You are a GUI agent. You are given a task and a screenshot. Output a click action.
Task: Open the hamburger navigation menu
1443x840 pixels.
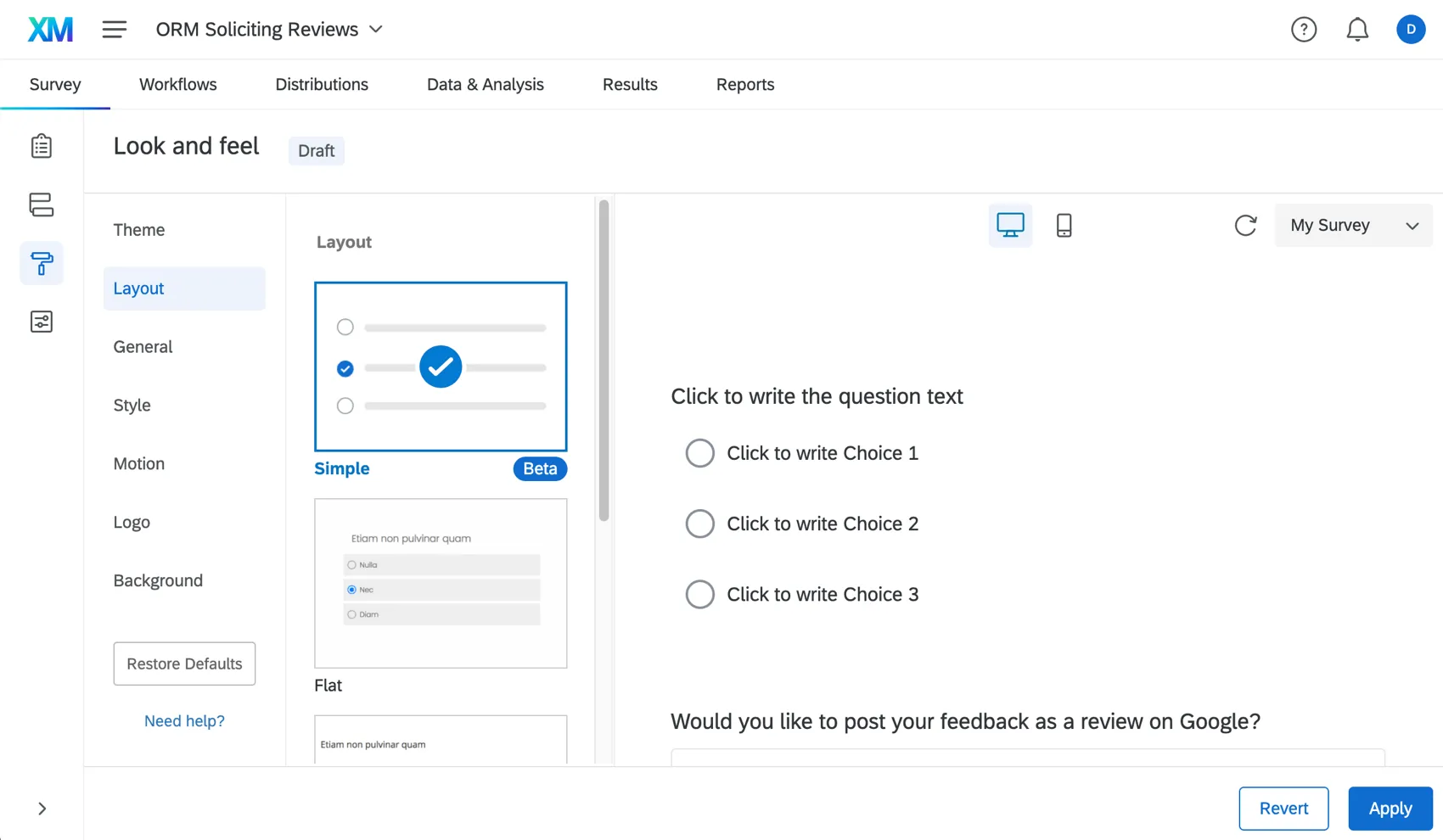(x=115, y=30)
